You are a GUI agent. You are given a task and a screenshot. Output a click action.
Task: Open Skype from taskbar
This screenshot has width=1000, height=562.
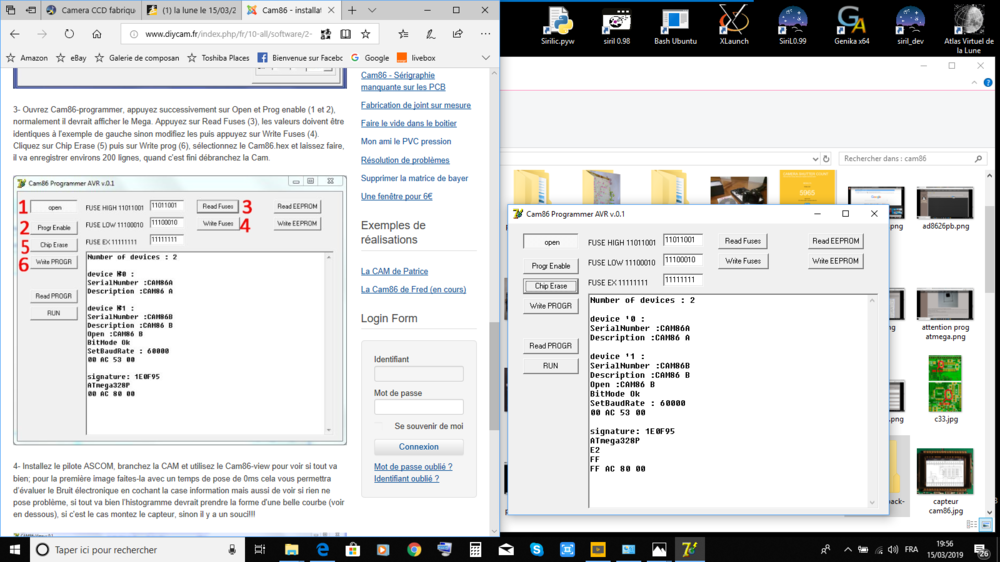536,549
